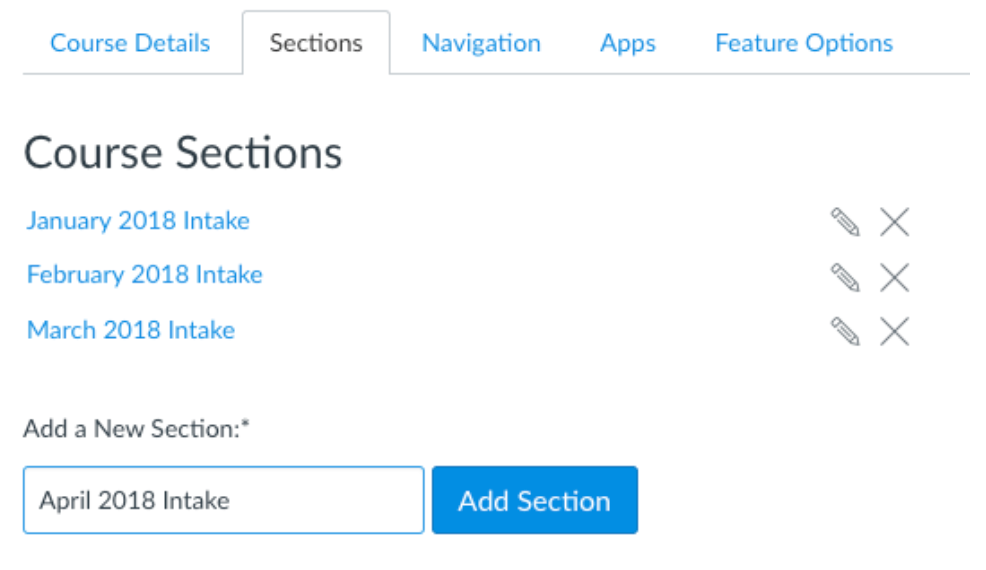The width and height of the screenshot is (986, 570).
Task: Click the edit pencil beside March 2018 Intake
Action: tap(845, 332)
